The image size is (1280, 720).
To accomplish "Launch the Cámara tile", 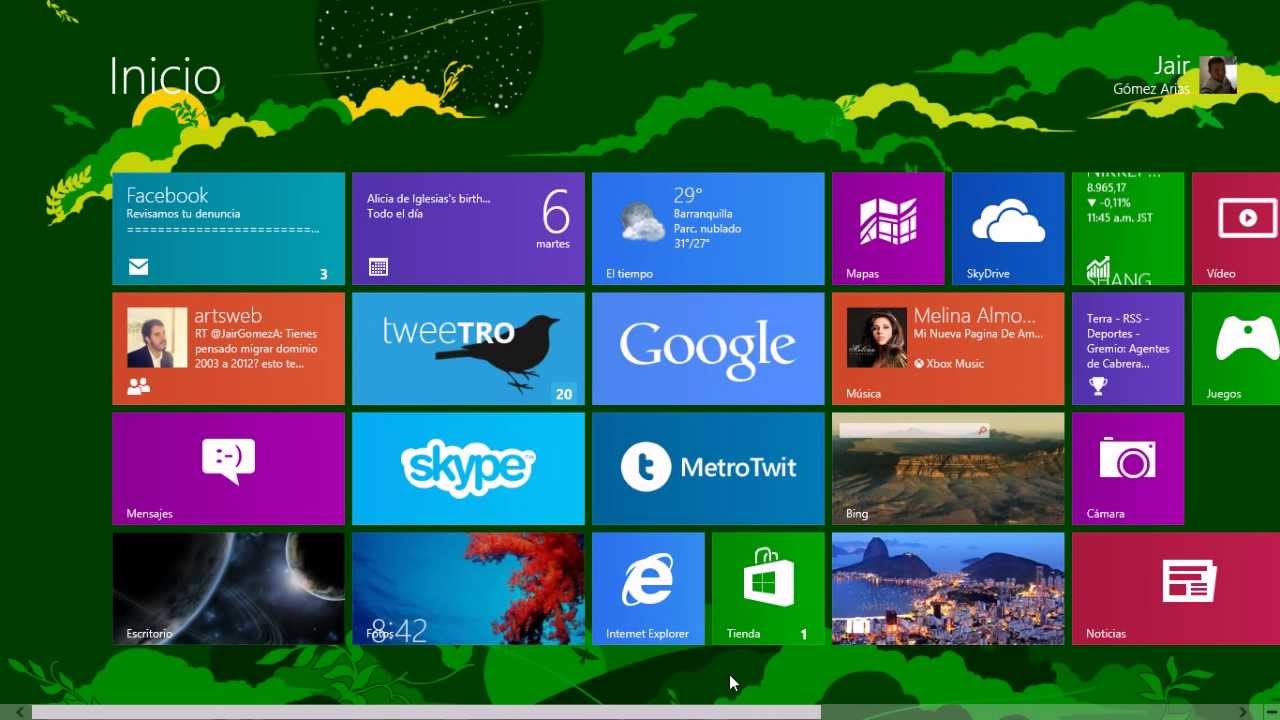I will tap(1128, 468).
